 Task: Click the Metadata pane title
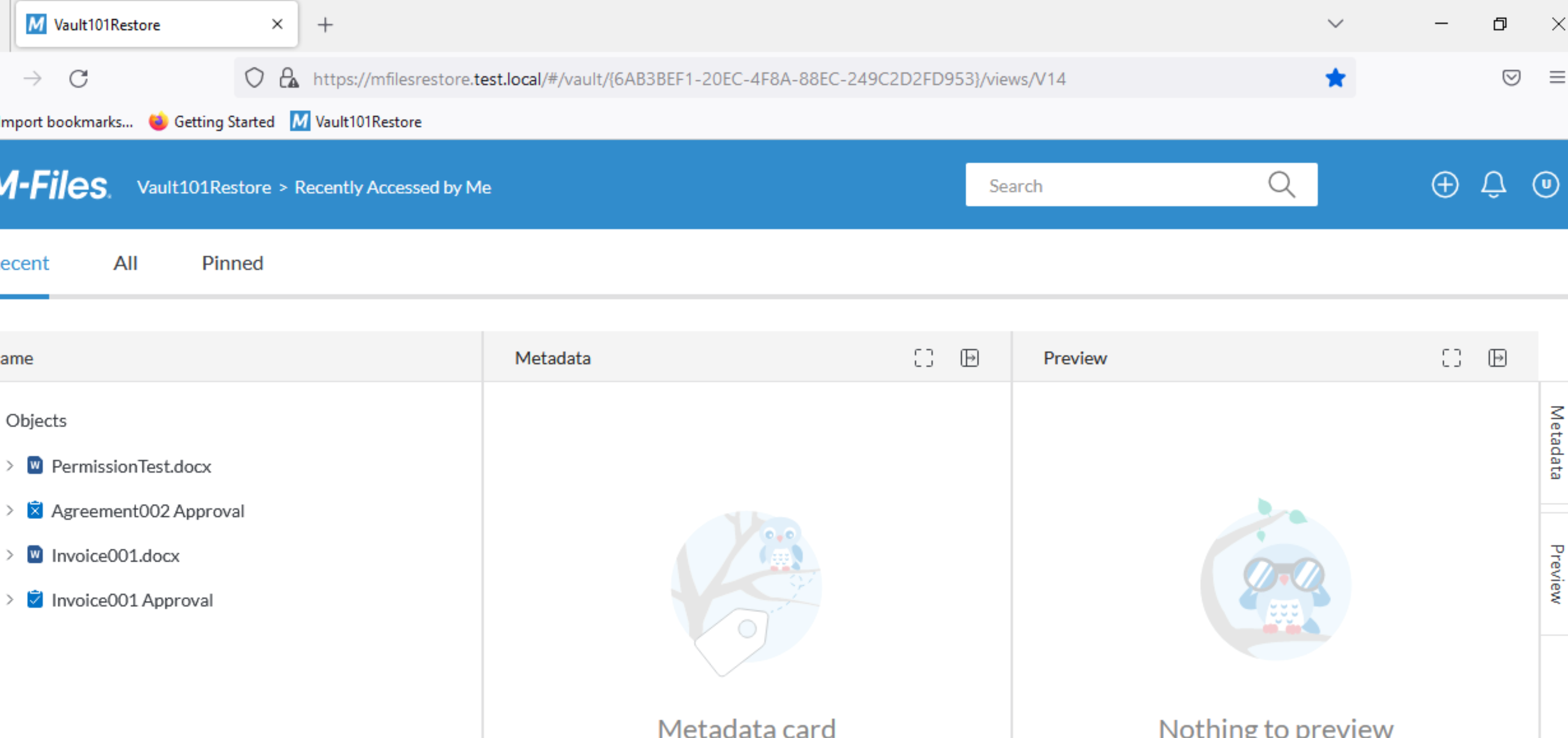[552, 358]
